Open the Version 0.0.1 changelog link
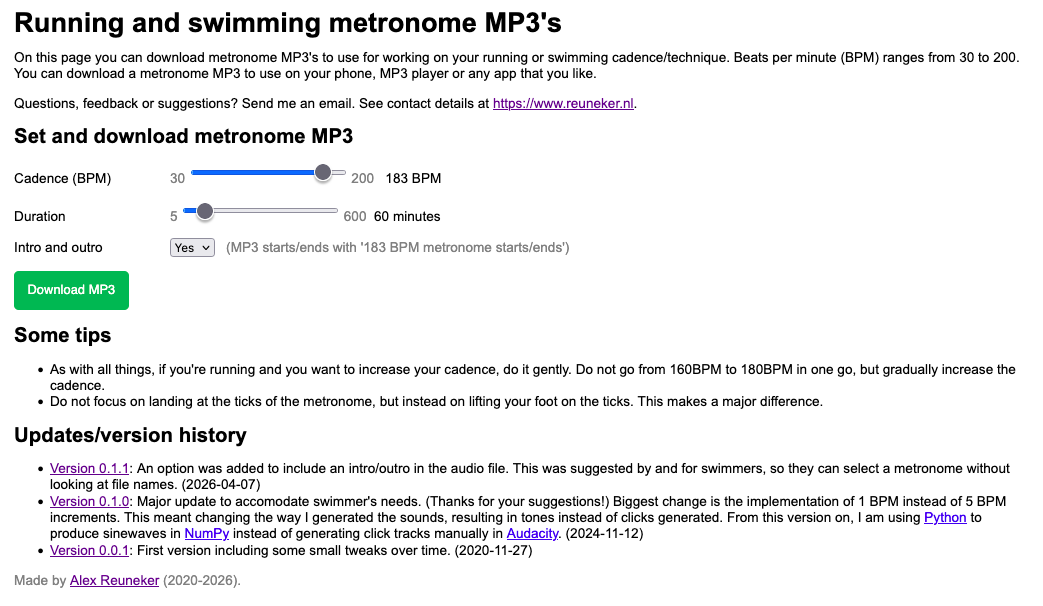This screenshot has width=1043, height=606. click(89, 550)
